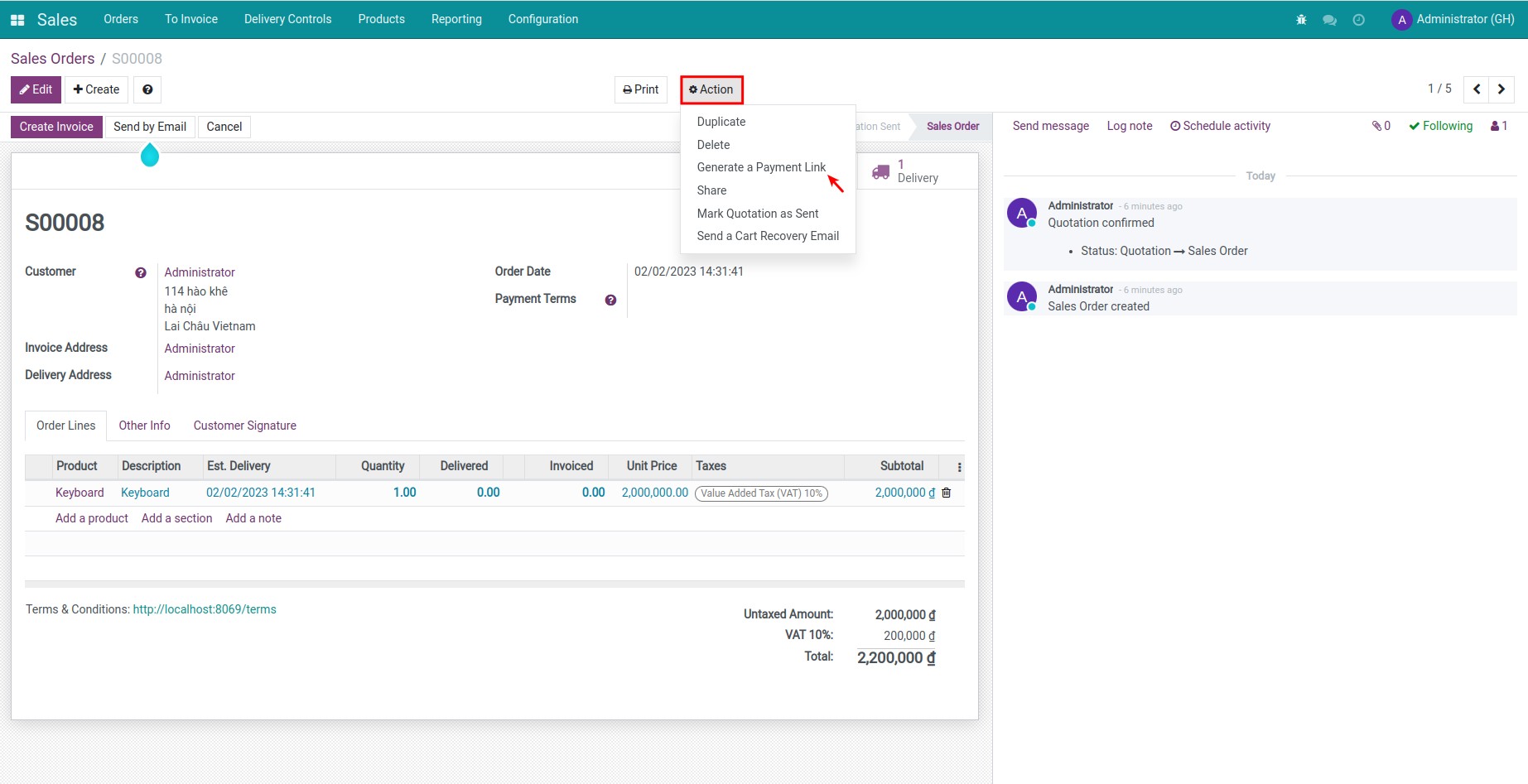
Task: Click the delivery truck smart button
Action: coord(905,171)
